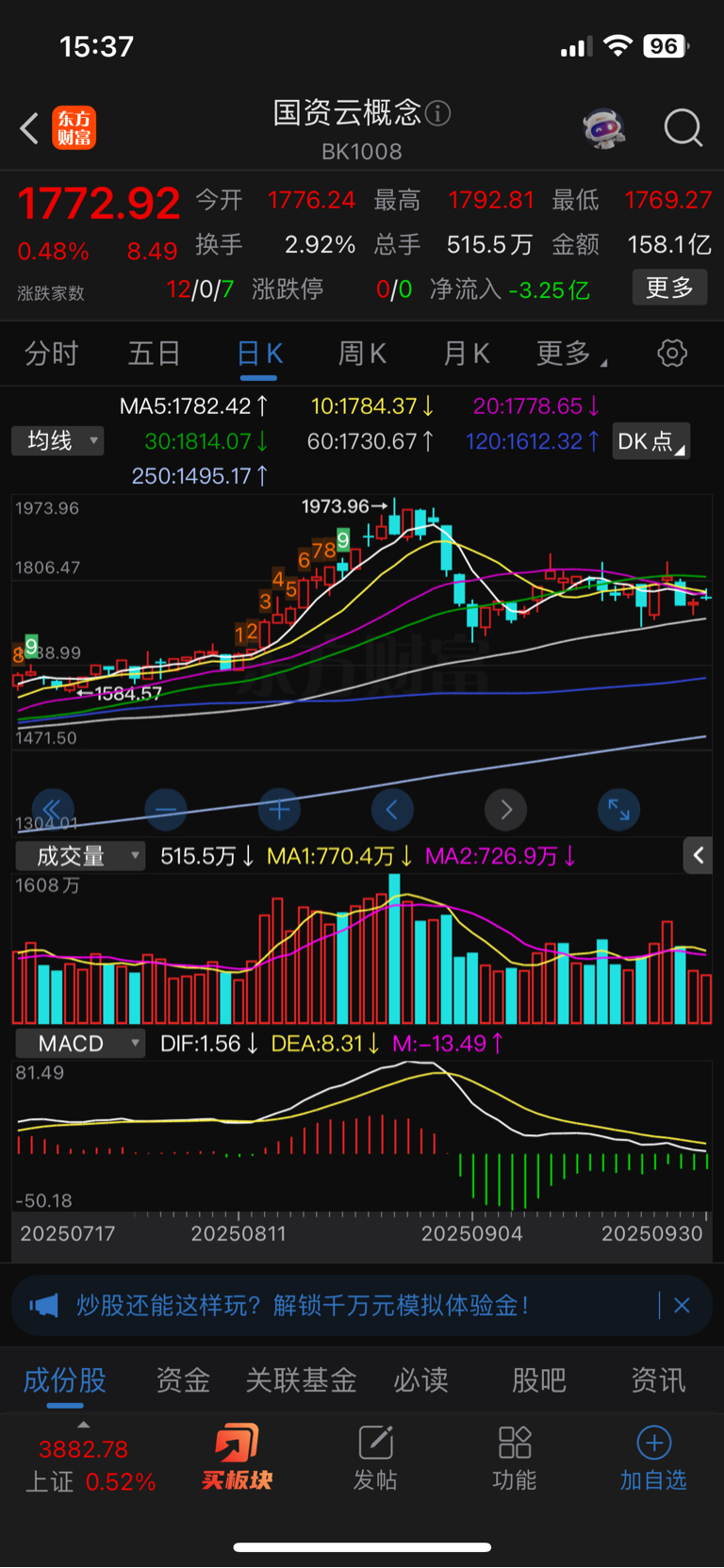The width and height of the screenshot is (724, 1568).
Task: Move chart left with left arrow
Action: point(392,809)
